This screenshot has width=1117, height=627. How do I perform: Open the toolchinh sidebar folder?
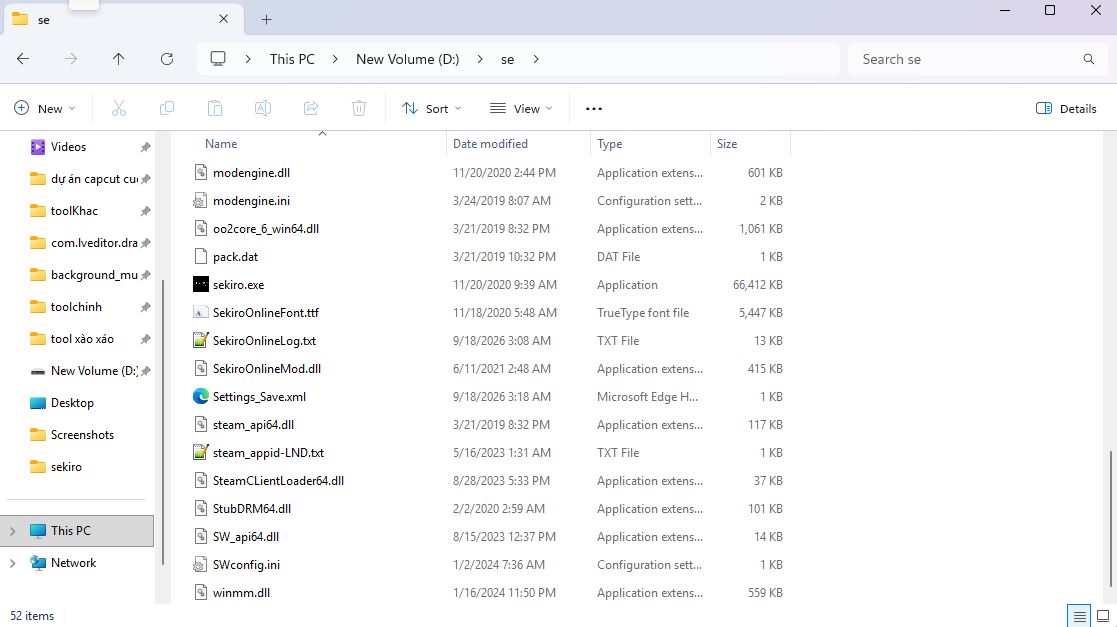[x=76, y=307]
